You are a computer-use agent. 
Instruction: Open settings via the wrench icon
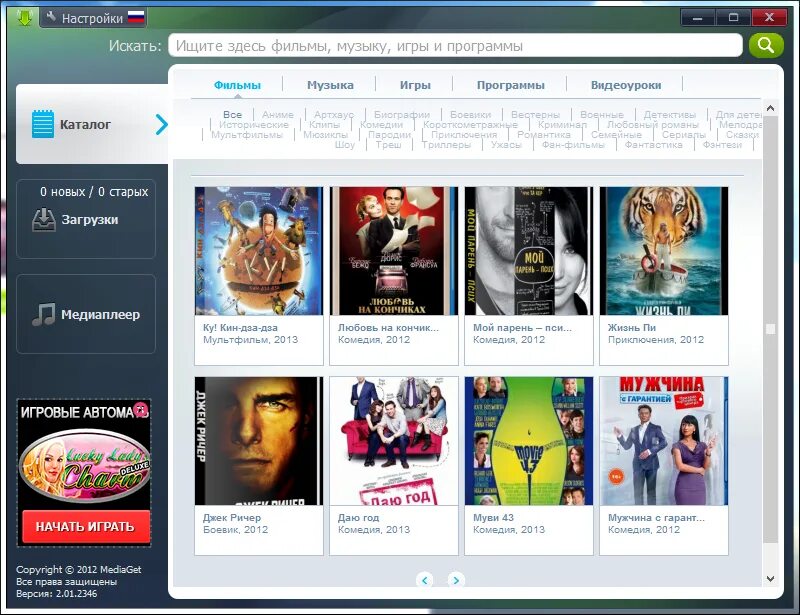[51, 18]
